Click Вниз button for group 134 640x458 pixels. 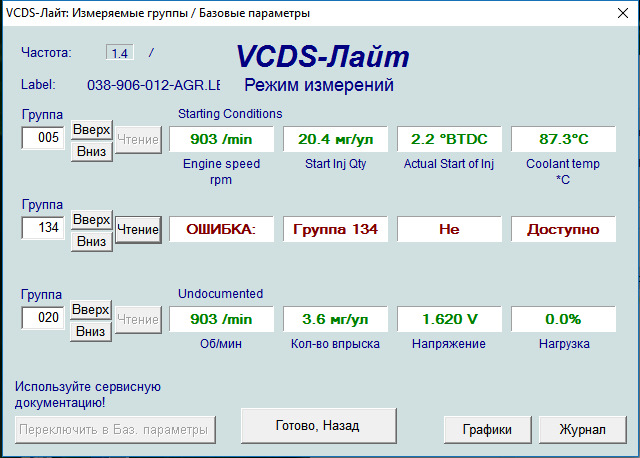92,242
